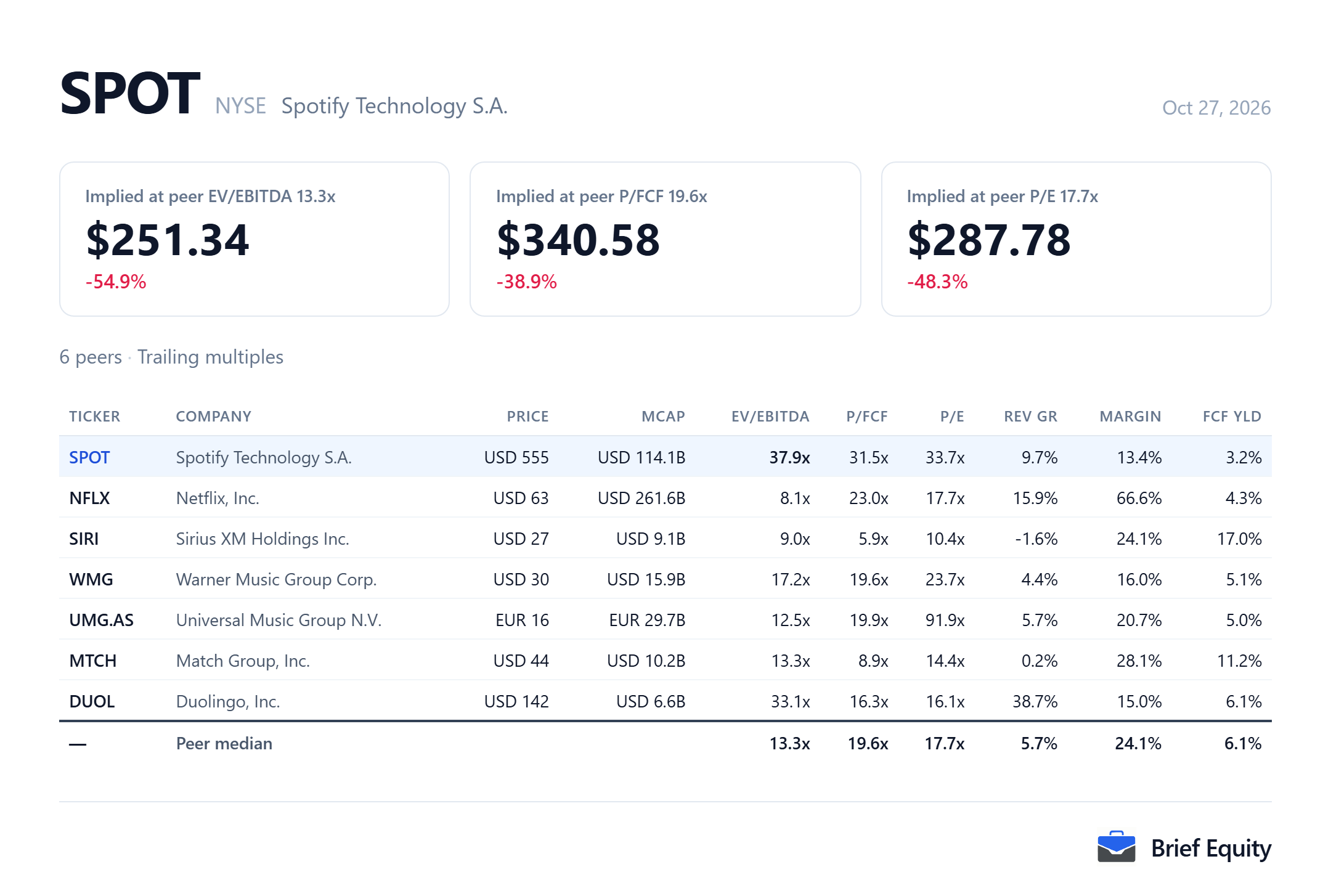Screen dimensions: 1331x896
Task: Click the USD 261.6B market cap cell
Action: point(641,498)
